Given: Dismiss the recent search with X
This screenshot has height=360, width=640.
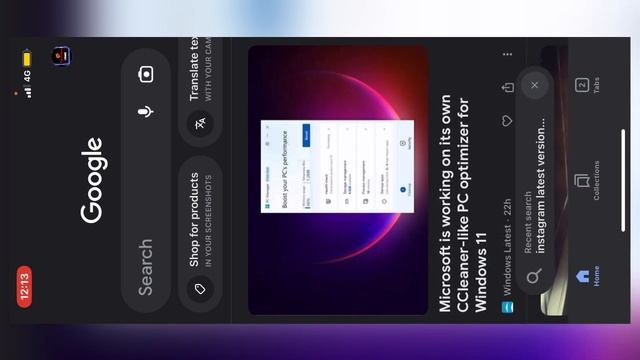Looking at the screenshot, I should [535, 85].
